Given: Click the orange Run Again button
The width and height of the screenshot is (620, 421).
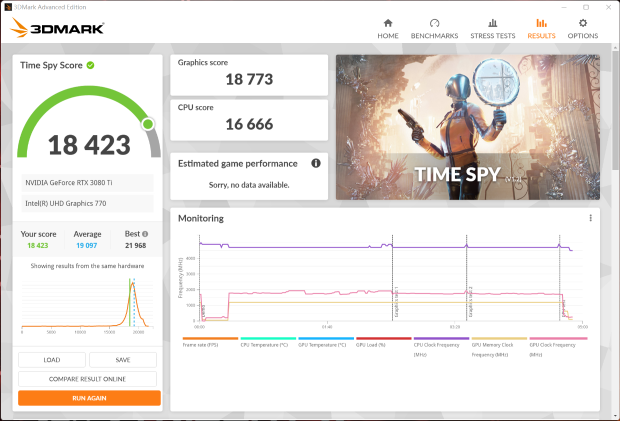Looking at the screenshot, I should (x=89, y=398).
